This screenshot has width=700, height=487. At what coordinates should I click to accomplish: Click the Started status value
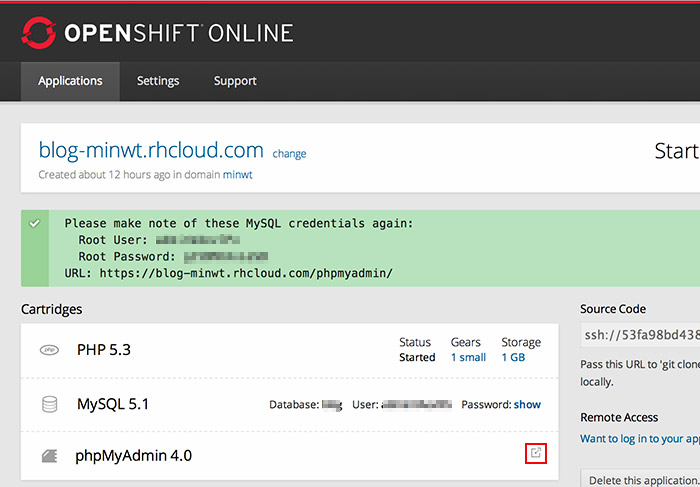pyautogui.click(x=417, y=358)
